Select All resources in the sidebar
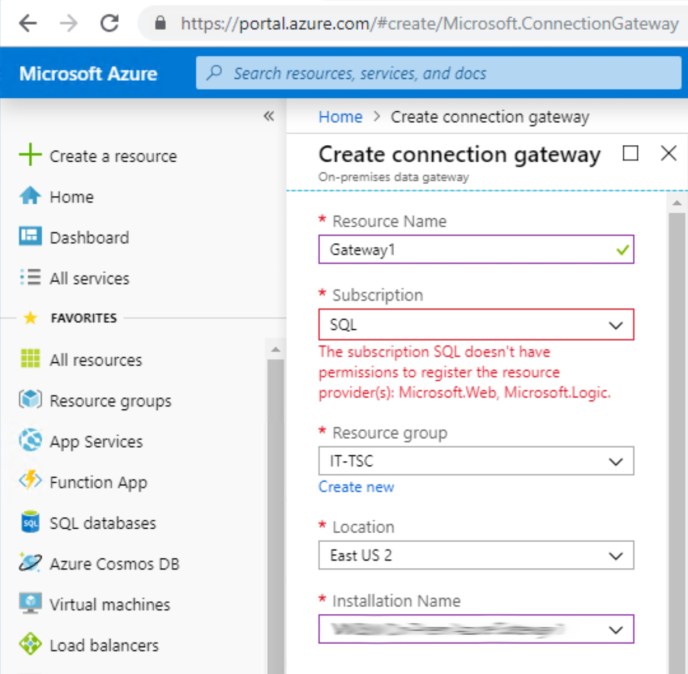 96,360
